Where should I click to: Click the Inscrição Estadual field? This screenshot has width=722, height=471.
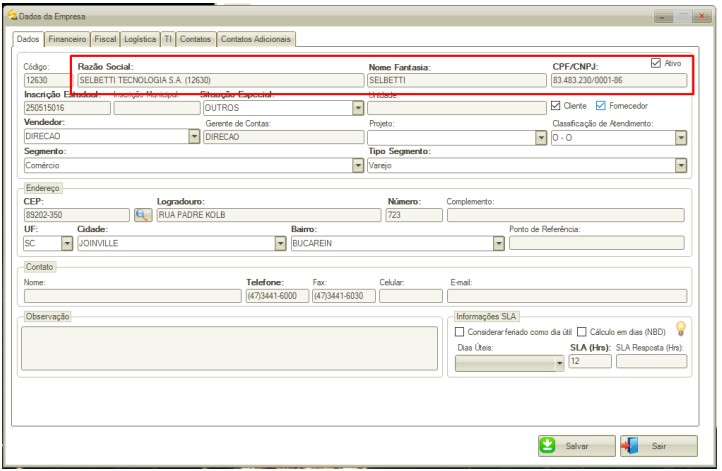point(67,108)
